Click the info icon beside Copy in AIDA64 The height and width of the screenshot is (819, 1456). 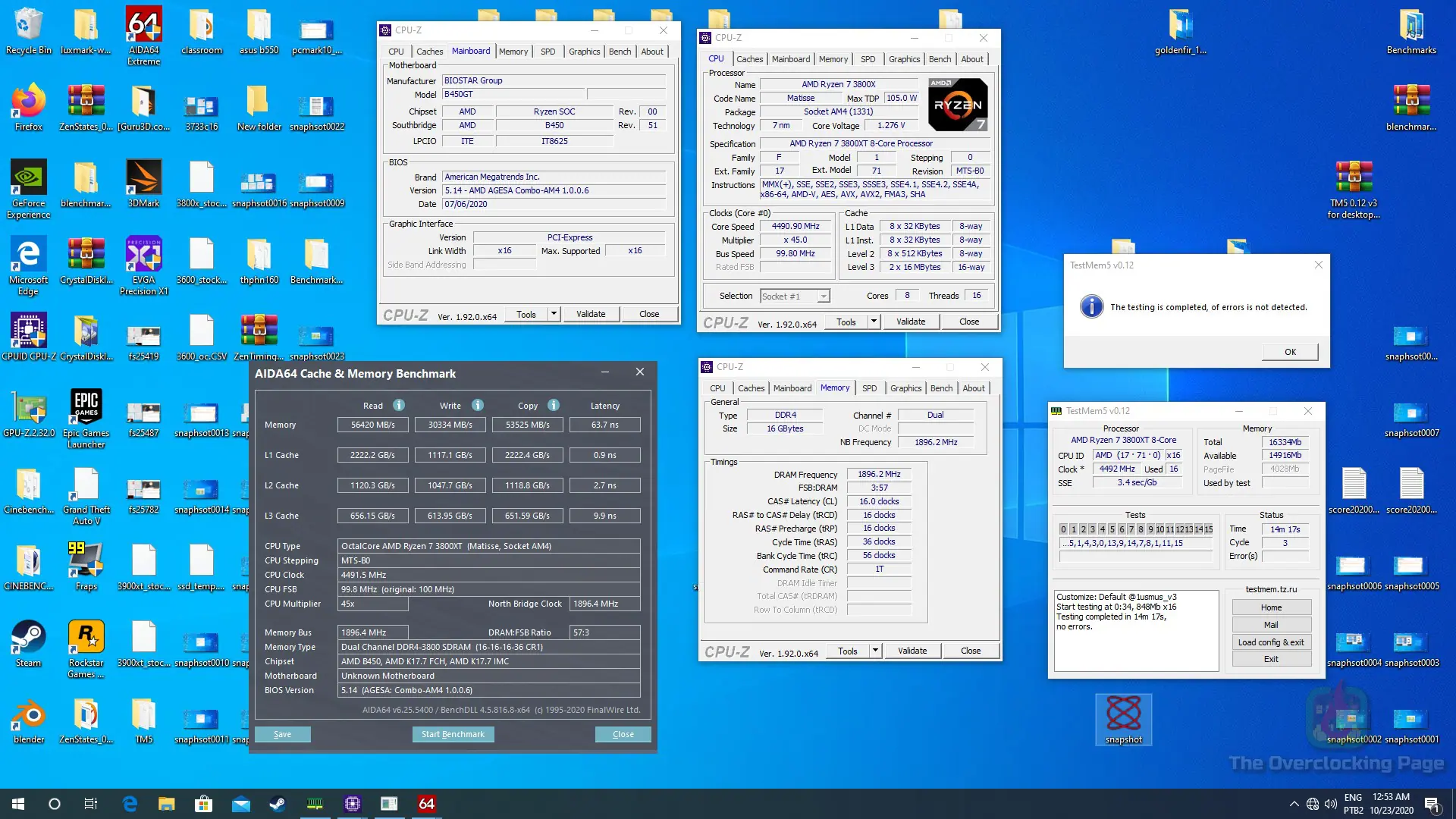click(554, 405)
